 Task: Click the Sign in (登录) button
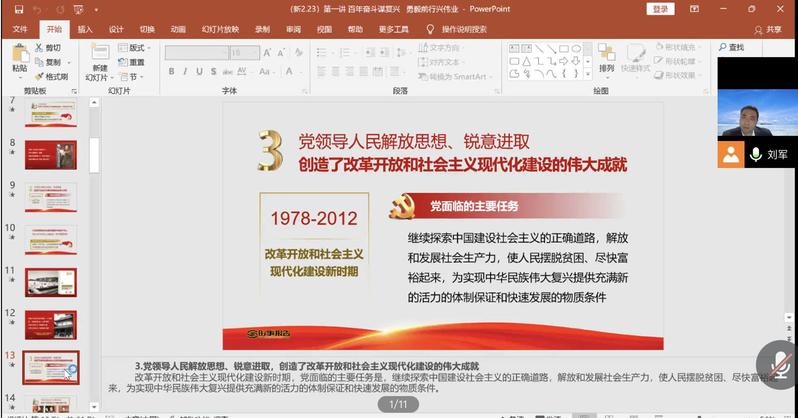tap(660, 9)
